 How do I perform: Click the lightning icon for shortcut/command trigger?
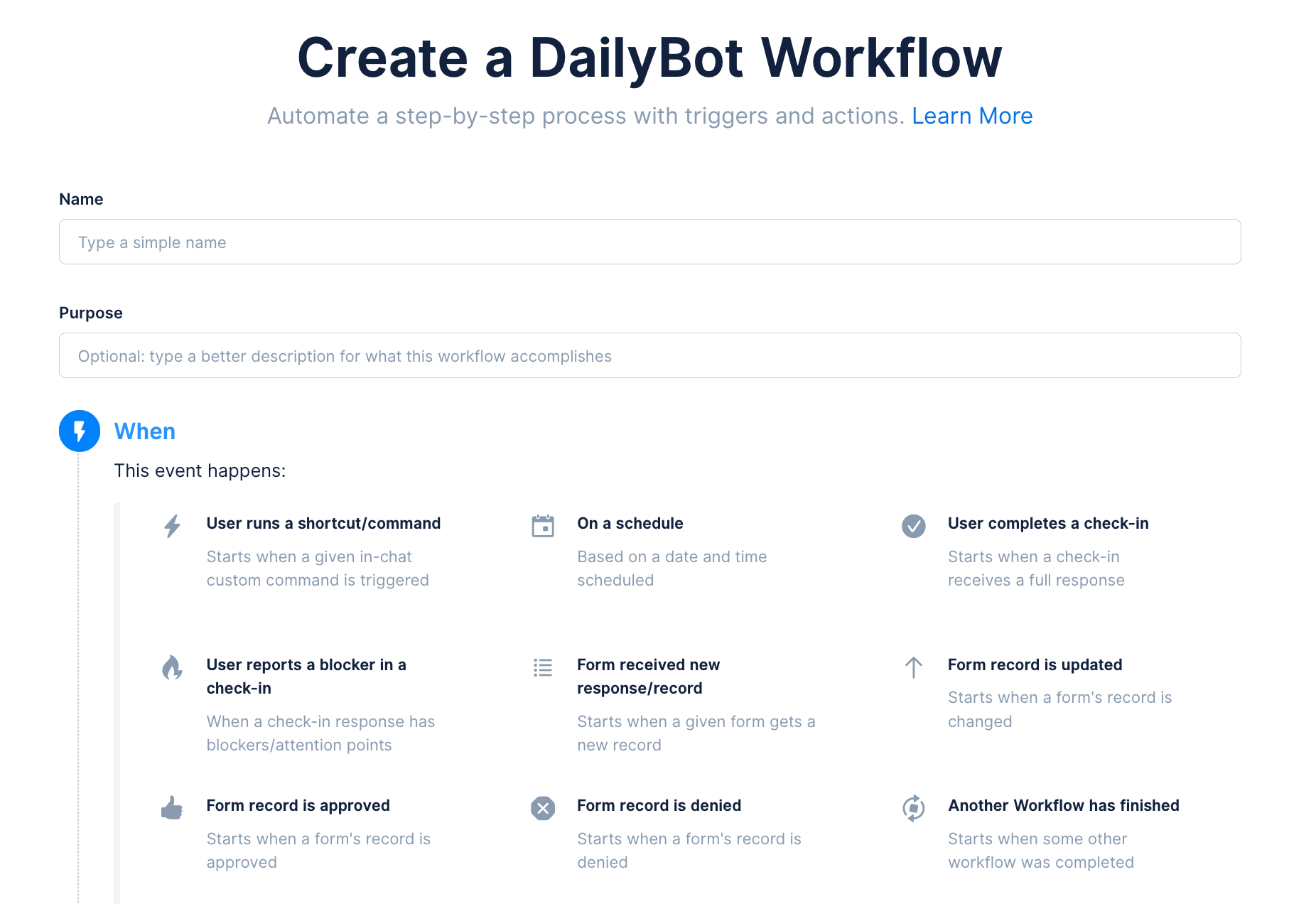171,526
